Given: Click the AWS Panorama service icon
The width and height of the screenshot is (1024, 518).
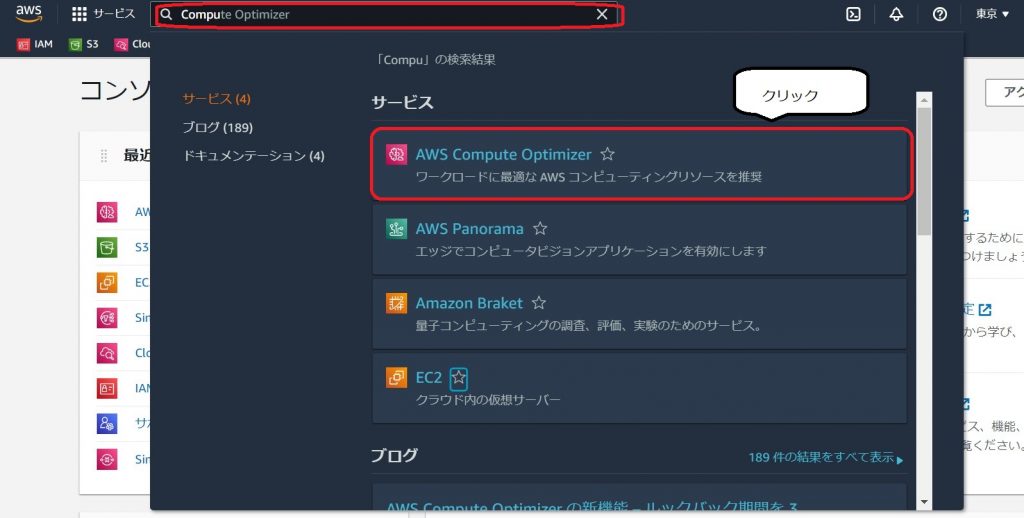Looking at the screenshot, I should coord(396,229).
